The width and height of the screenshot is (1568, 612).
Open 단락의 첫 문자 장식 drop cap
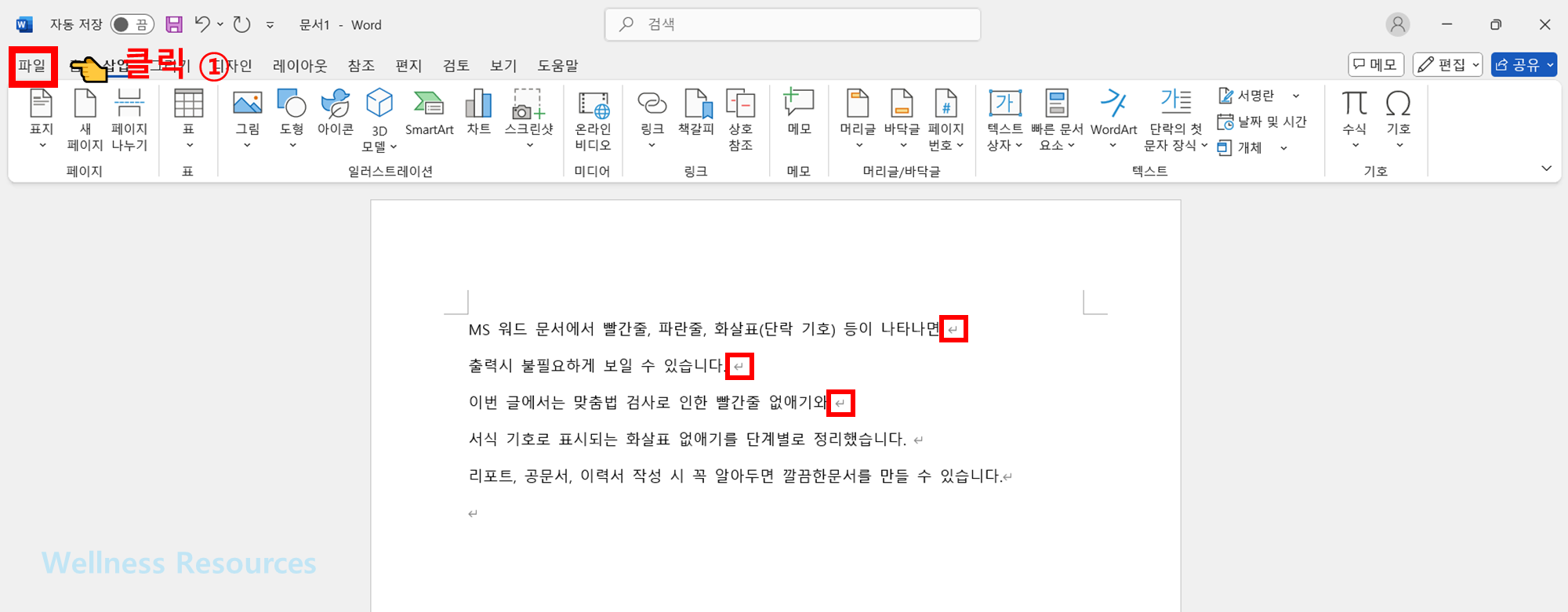click(x=1176, y=120)
